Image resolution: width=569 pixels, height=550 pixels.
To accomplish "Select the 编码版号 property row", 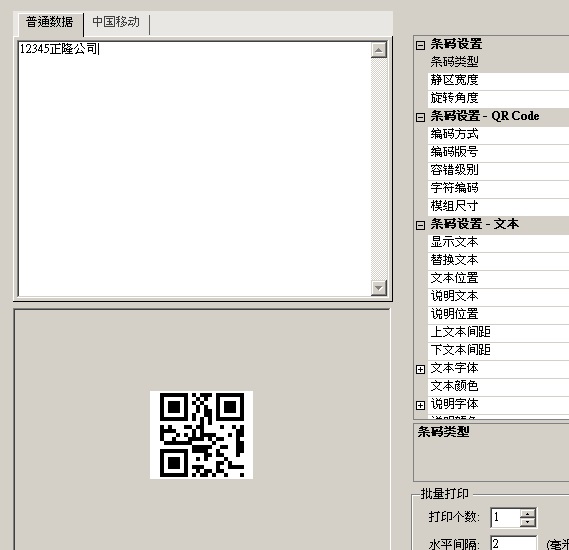I will [499, 152].
